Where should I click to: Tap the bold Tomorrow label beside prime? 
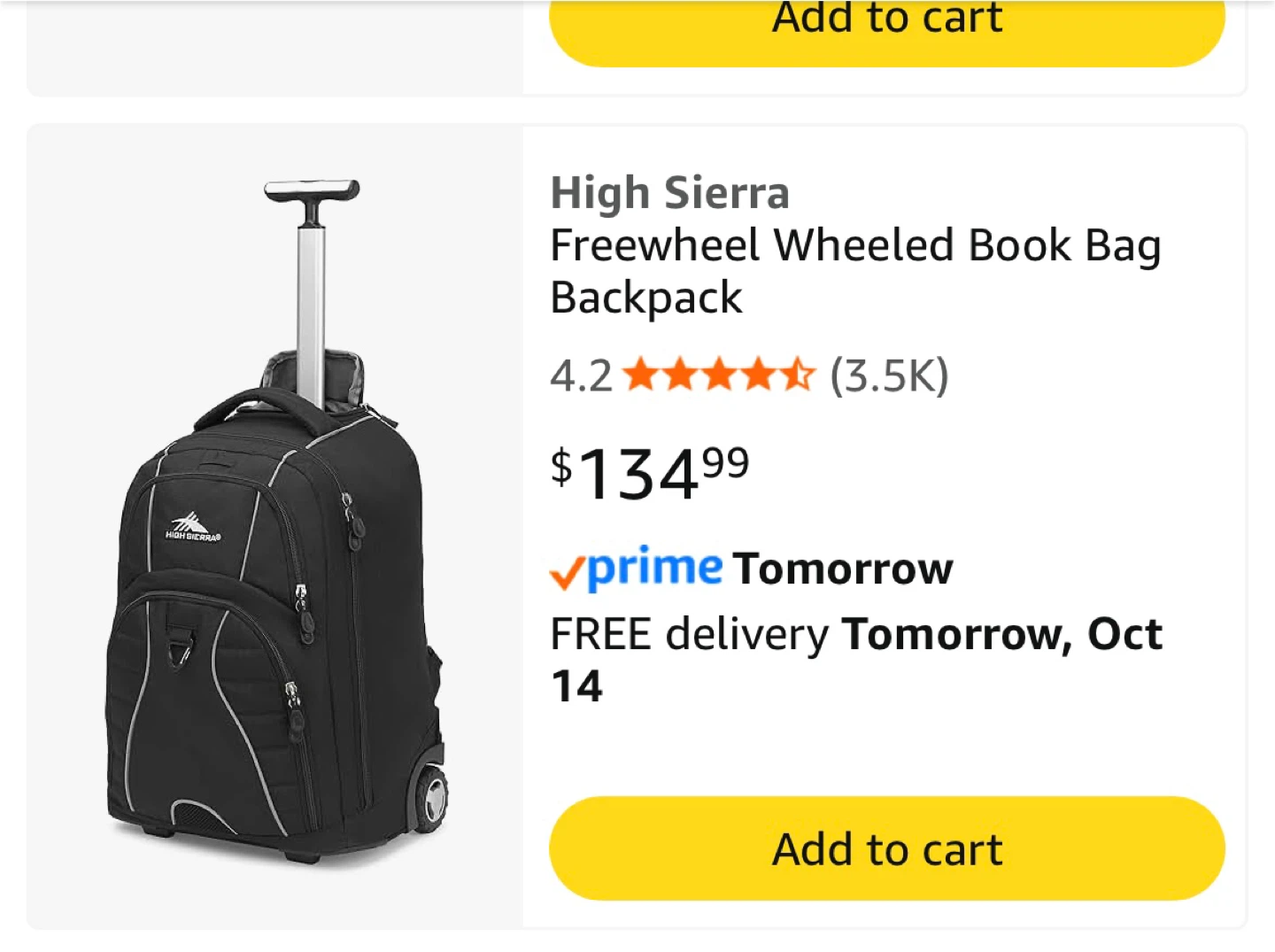(x=843, y=569)
